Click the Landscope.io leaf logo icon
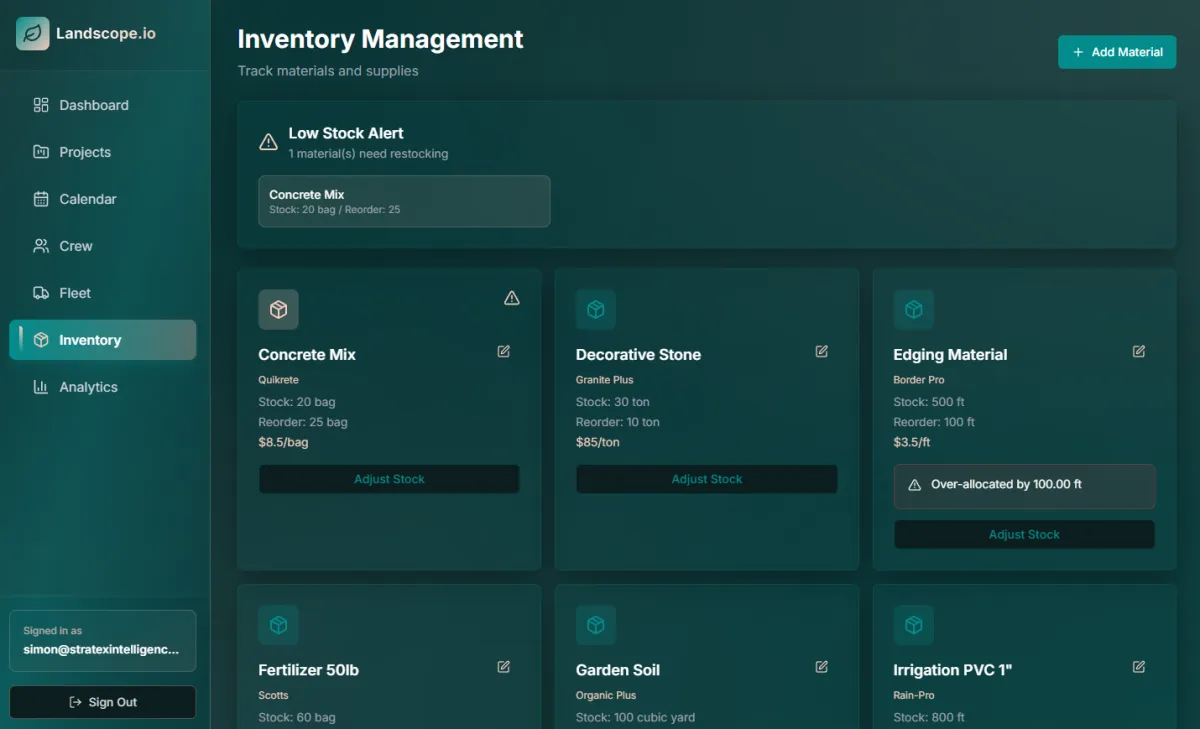Viewport: 1200px width, 729px height. tap(33, 33)
